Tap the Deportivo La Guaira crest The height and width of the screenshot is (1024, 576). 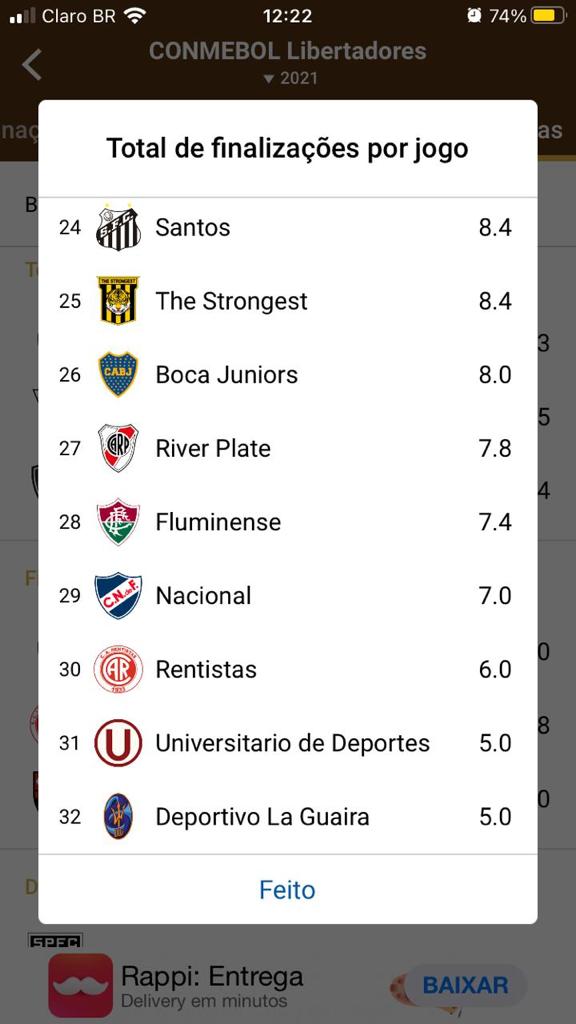point(118,816)
